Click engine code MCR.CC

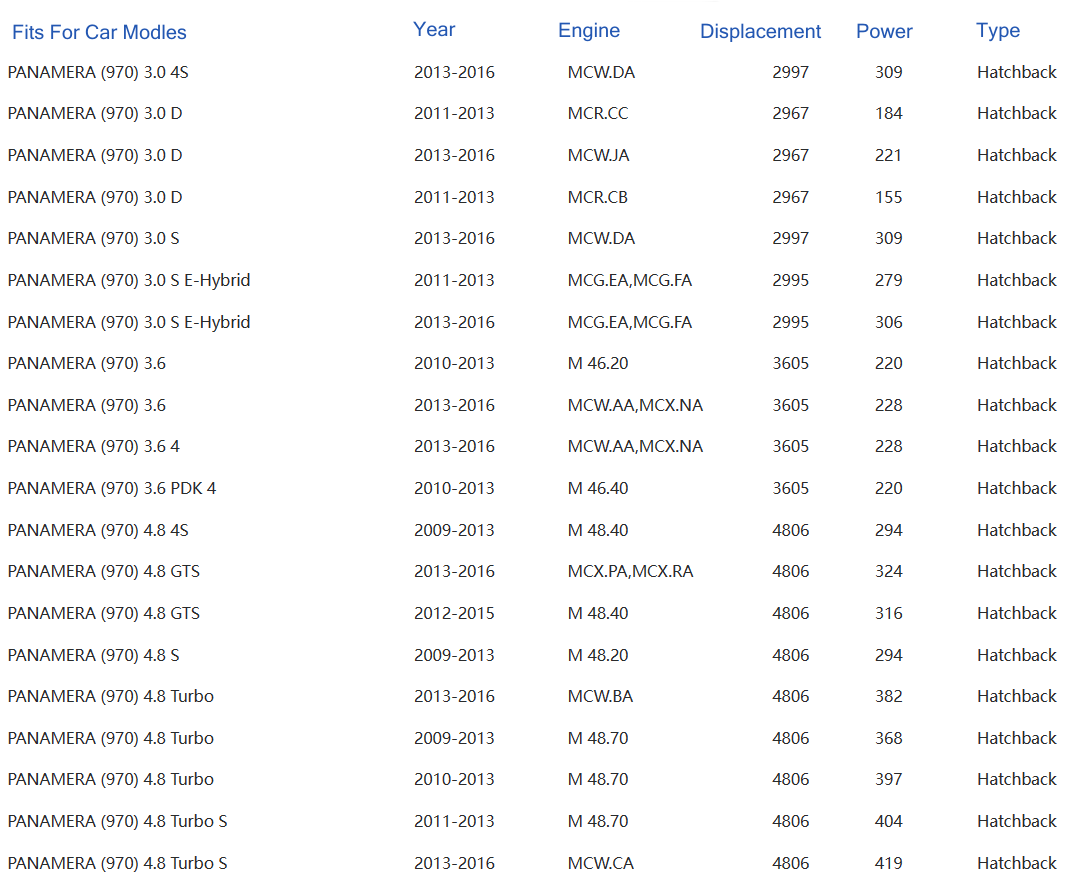click(x=598, y=114)
